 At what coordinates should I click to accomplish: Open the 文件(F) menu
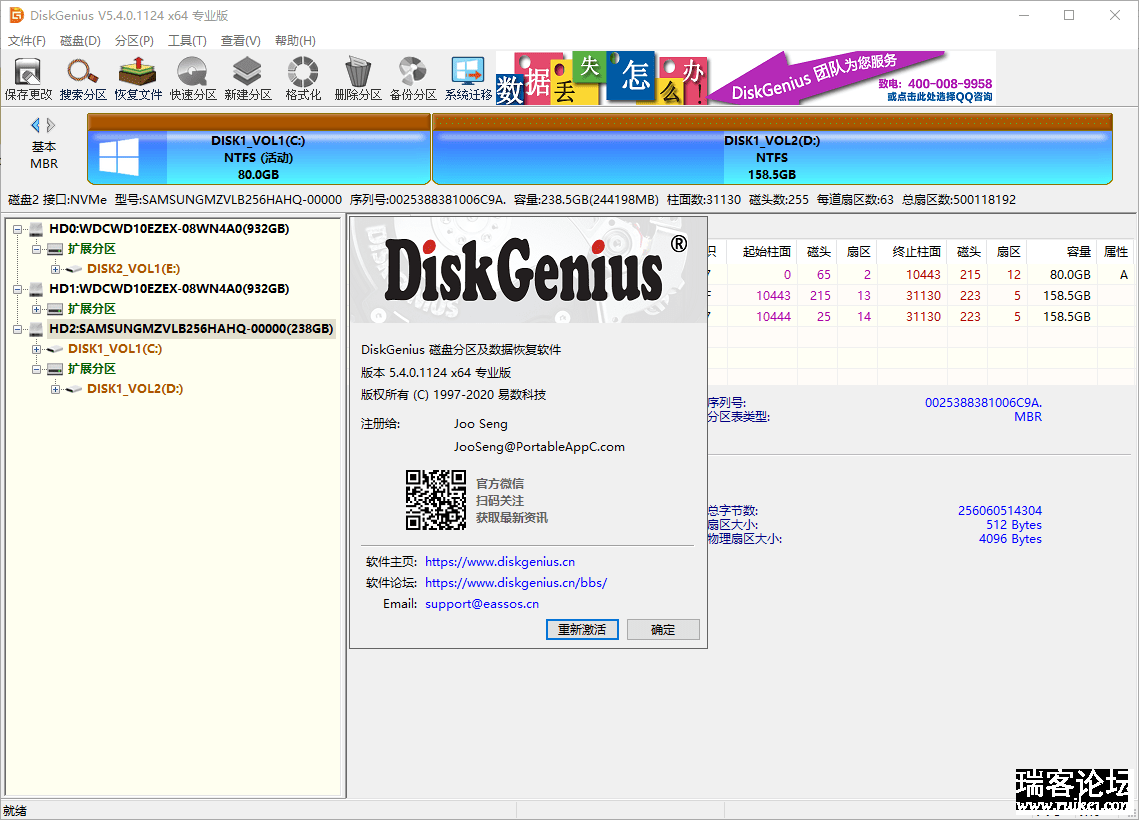[27, 41]
